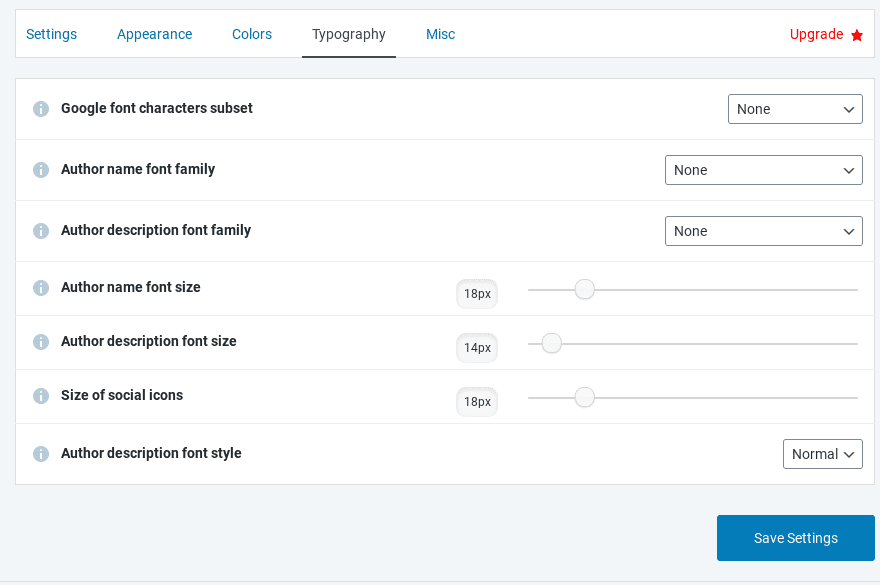The height and width of the screenshot is (585, 880).
Task: Click the Author name font size slider handle
Action: point(584,289)
